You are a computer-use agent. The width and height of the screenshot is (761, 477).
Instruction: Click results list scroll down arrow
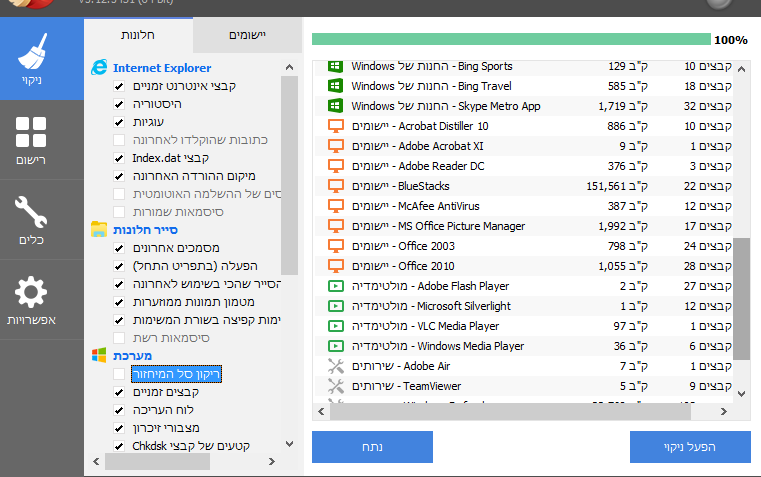click(742, 394)
